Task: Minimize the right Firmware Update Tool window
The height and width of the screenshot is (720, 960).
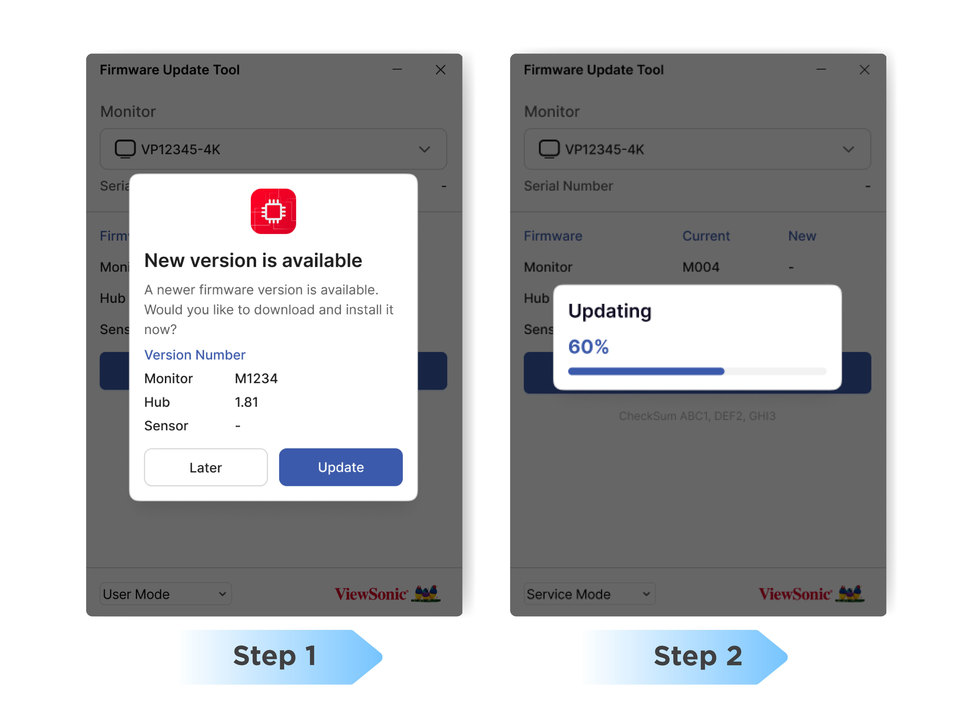Action: pos(821,70)
